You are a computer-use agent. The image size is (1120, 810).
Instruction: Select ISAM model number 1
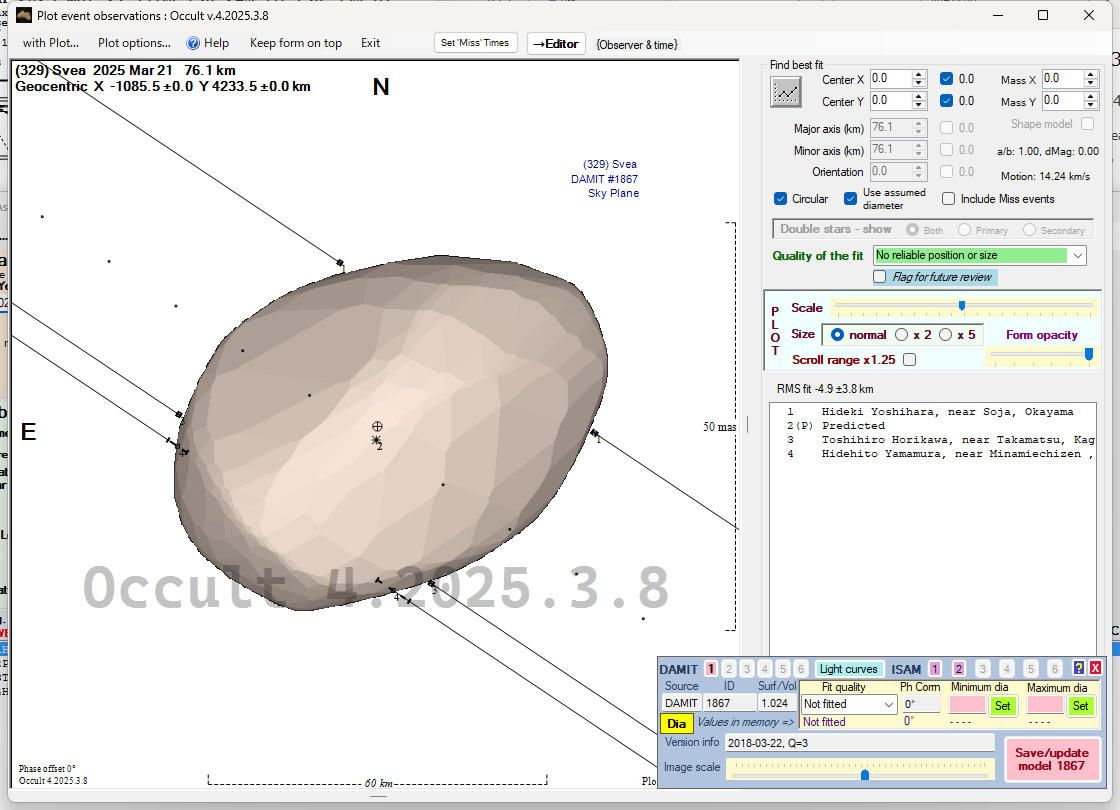click(934, 669)
